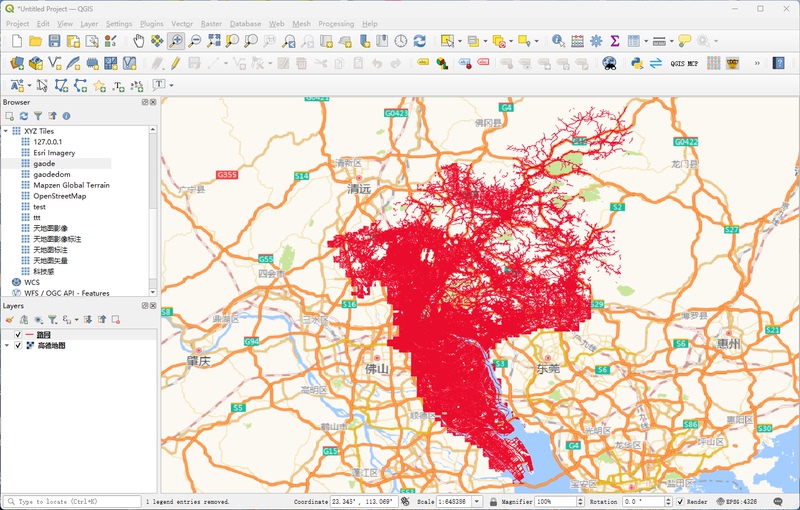800x510 pixels.
Task: Open Filter Legend by Expression dropdown arrow
Action: coord(77,320)
